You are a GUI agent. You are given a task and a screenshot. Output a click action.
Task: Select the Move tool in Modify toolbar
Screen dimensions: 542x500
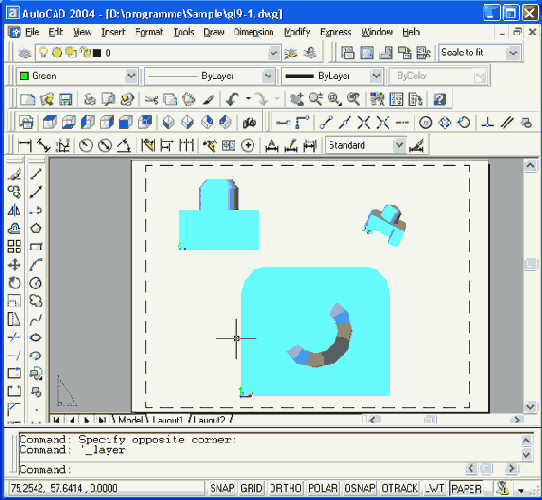14,265
